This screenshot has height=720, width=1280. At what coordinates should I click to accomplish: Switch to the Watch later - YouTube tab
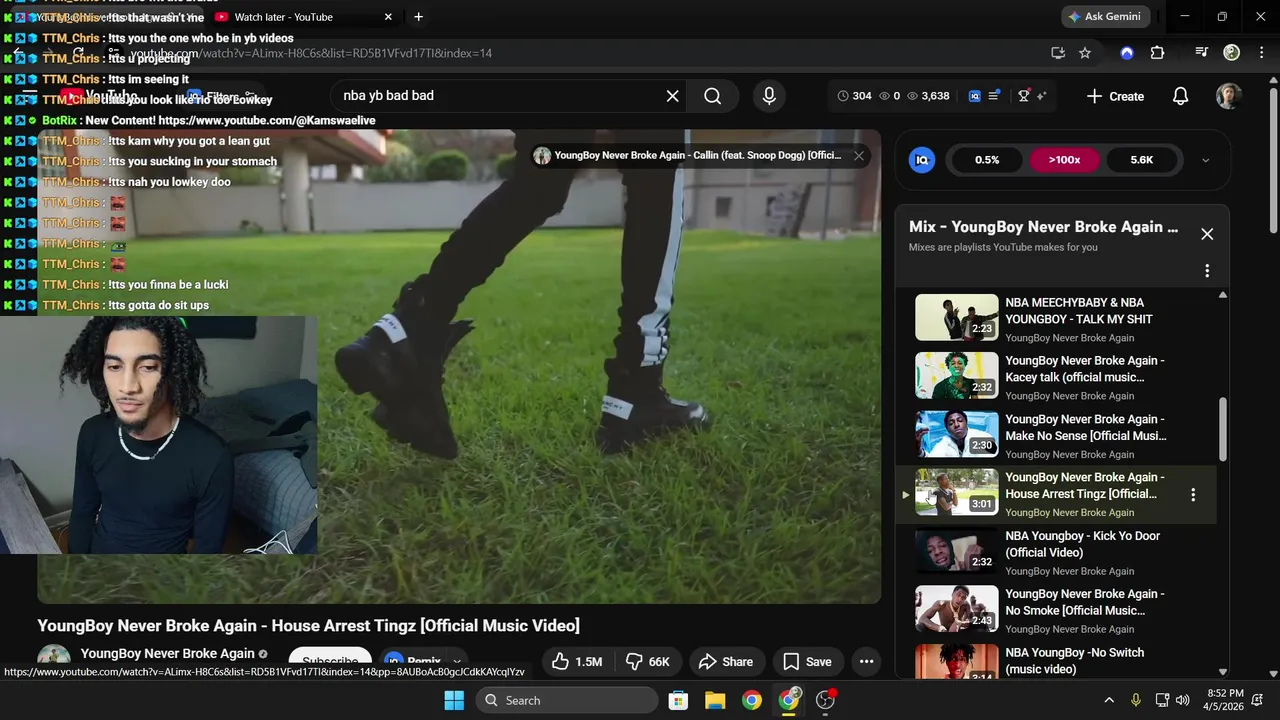pyautogui.click(x=283, y=17)
